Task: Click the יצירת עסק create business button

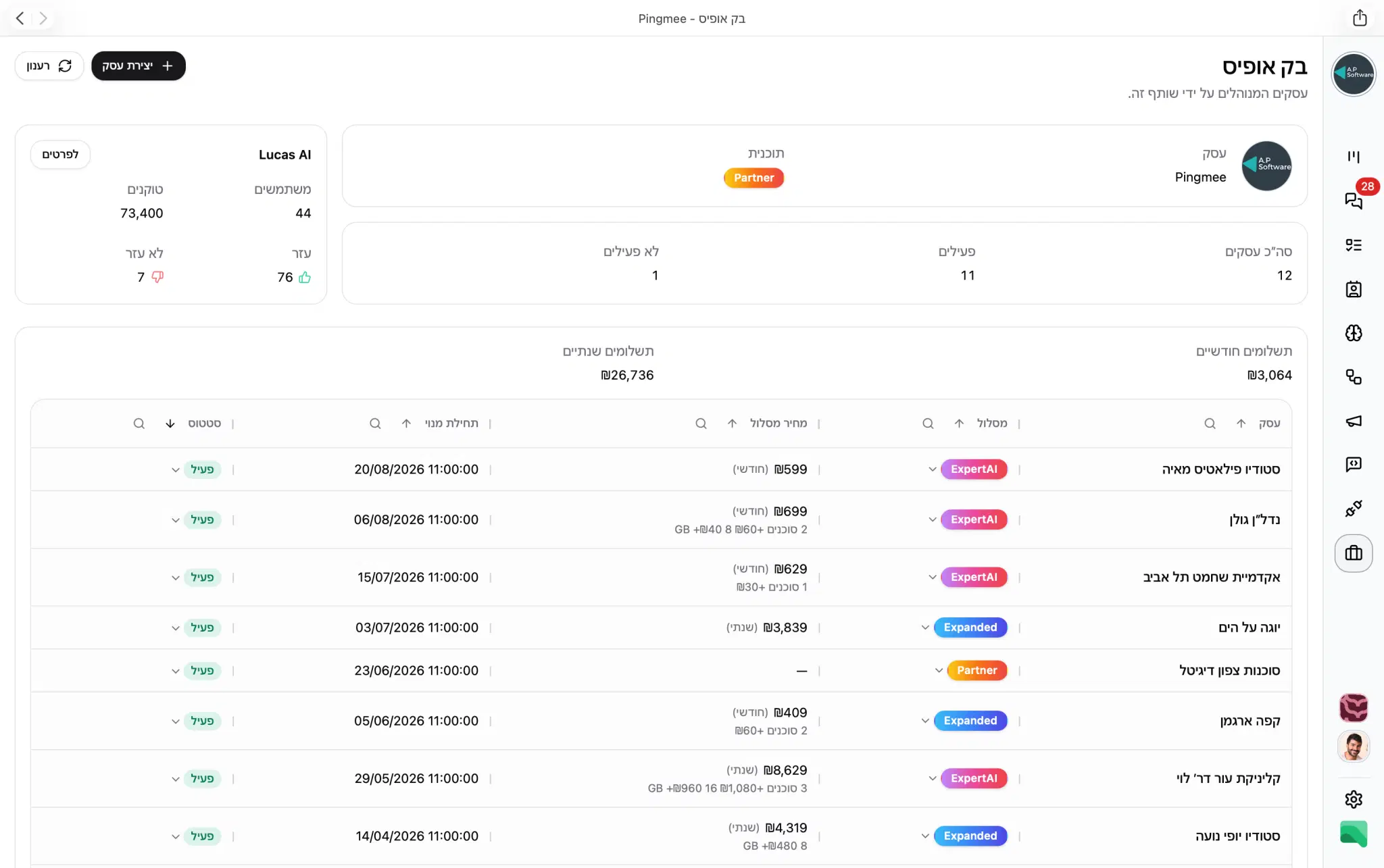Action: click(139, 66)
